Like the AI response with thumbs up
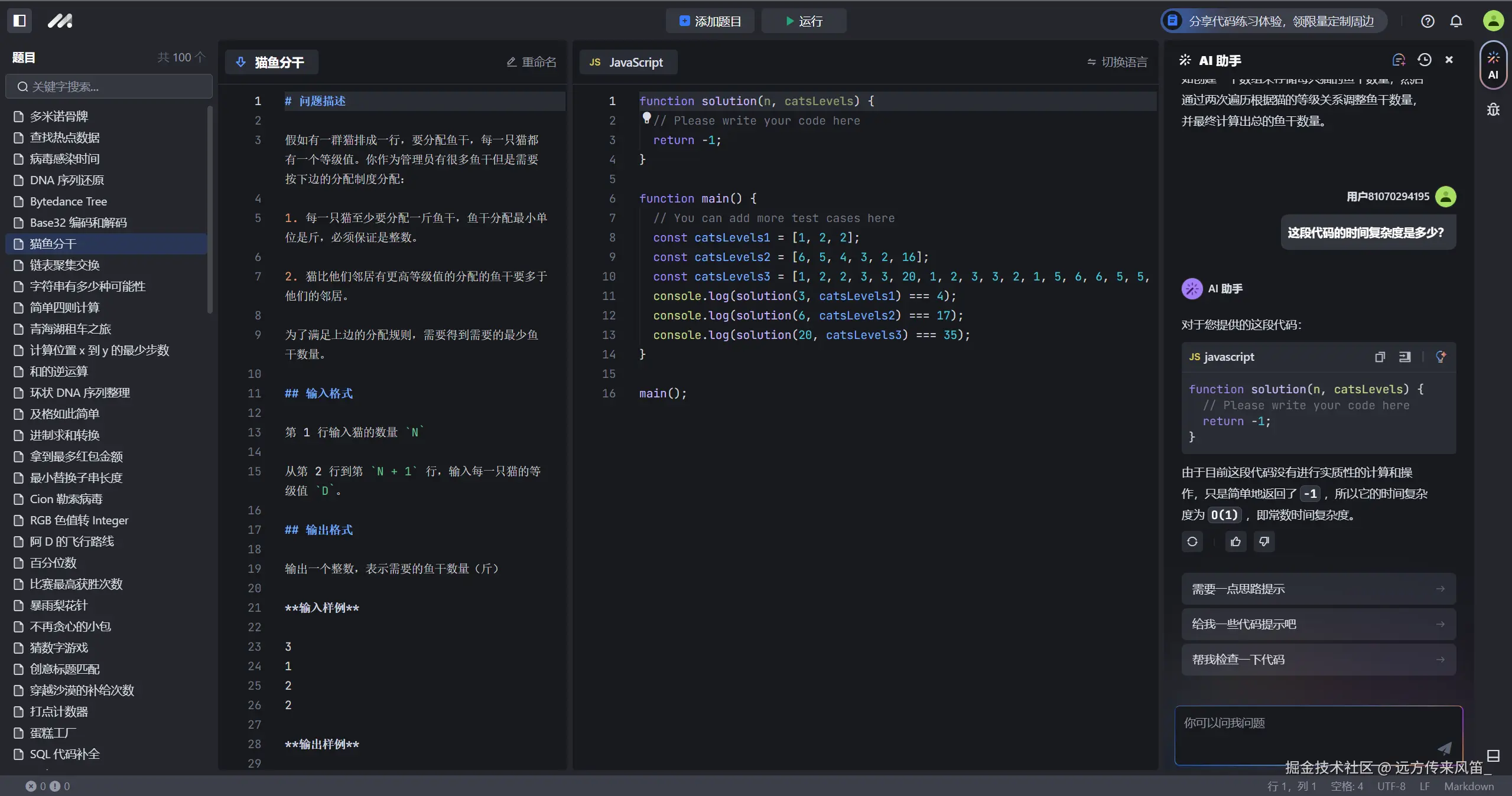Viewport: 1512px width, 796px height. tap(1235, 541)
